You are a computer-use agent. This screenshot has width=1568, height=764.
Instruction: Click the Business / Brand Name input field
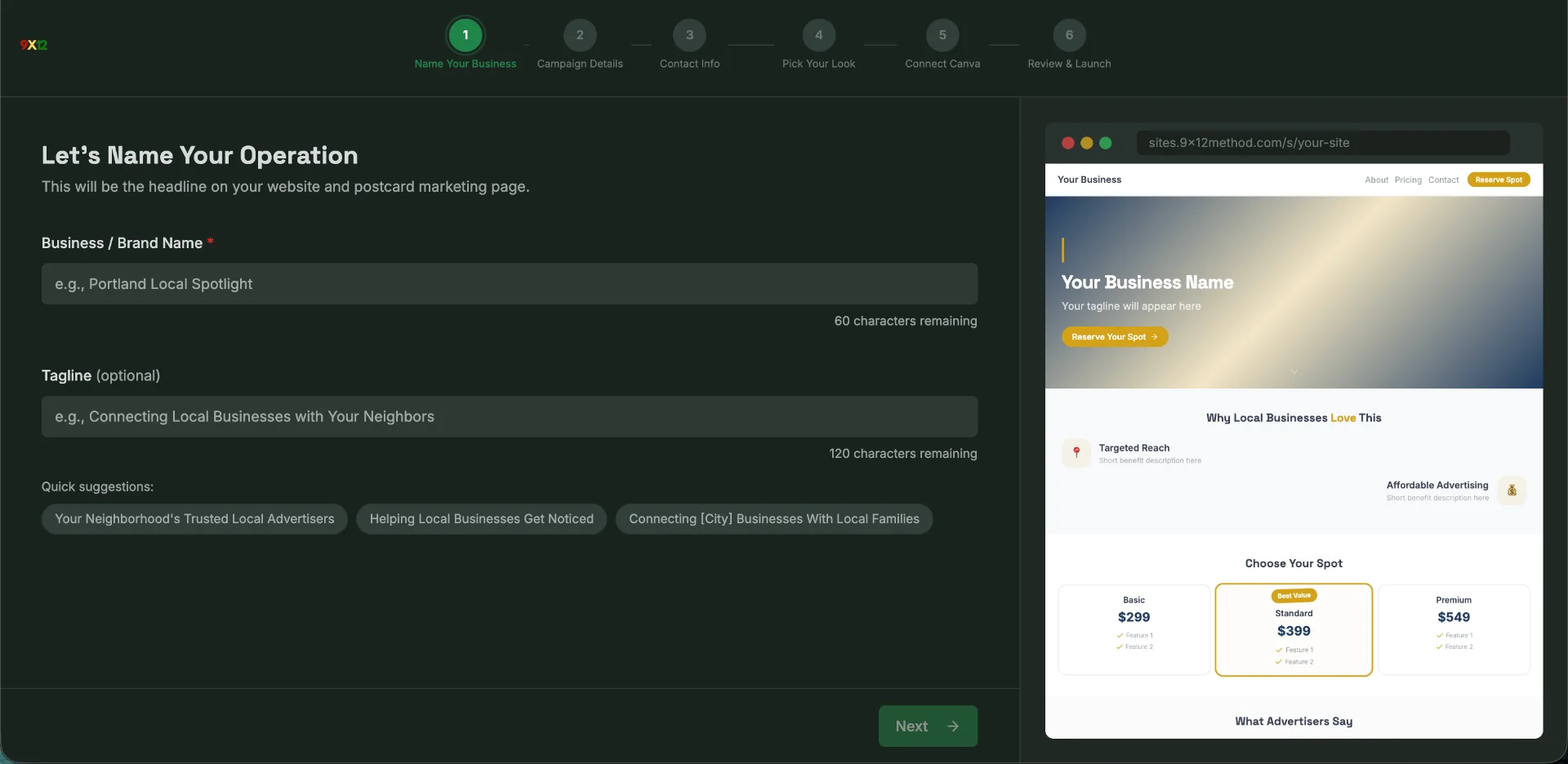click(509, 284)
